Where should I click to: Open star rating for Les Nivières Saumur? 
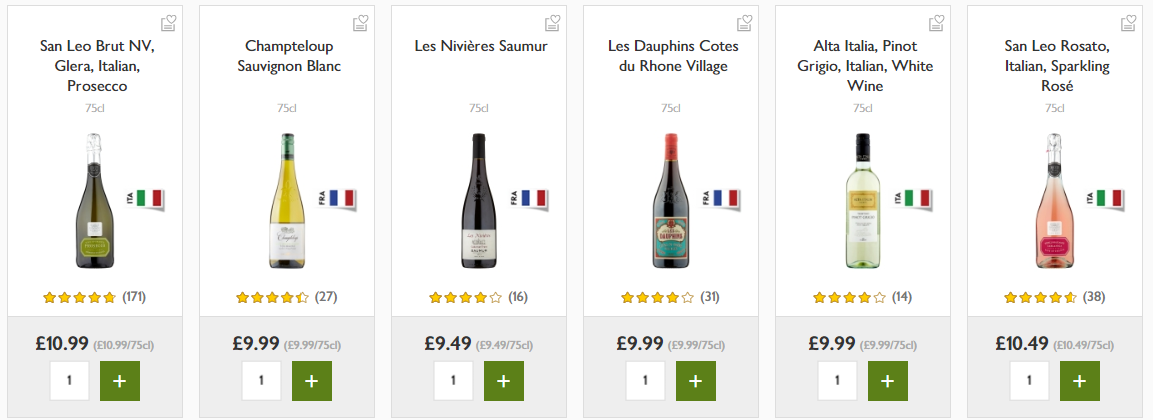465,297
